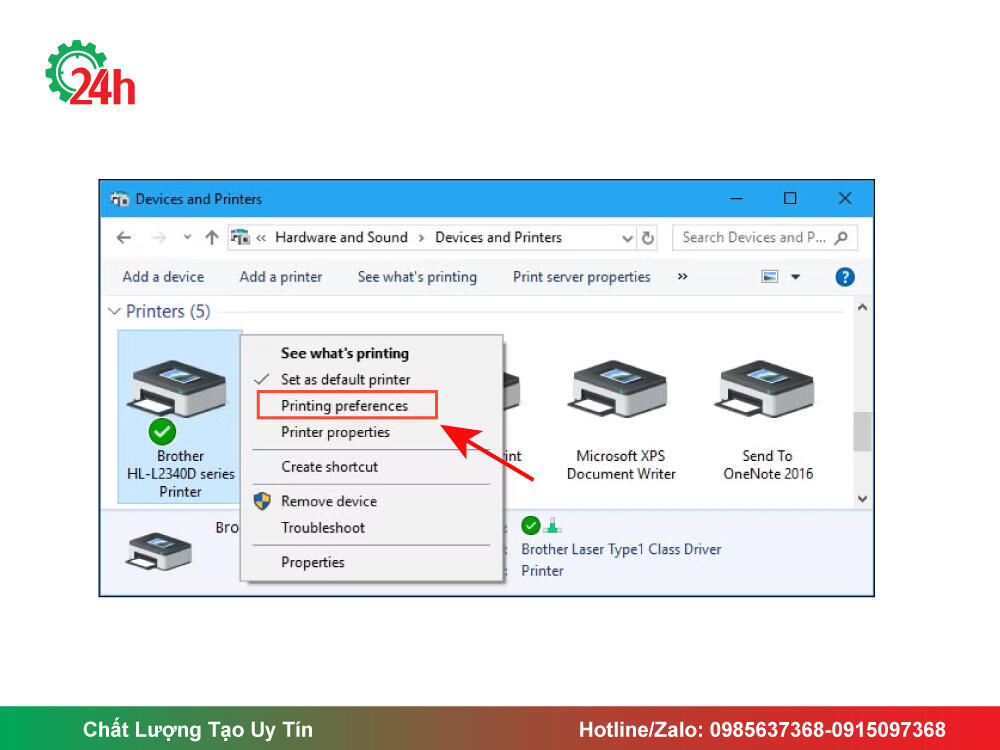Choose See what's printing in context menu
This screenshot has width=1000, height=750.
345,353
